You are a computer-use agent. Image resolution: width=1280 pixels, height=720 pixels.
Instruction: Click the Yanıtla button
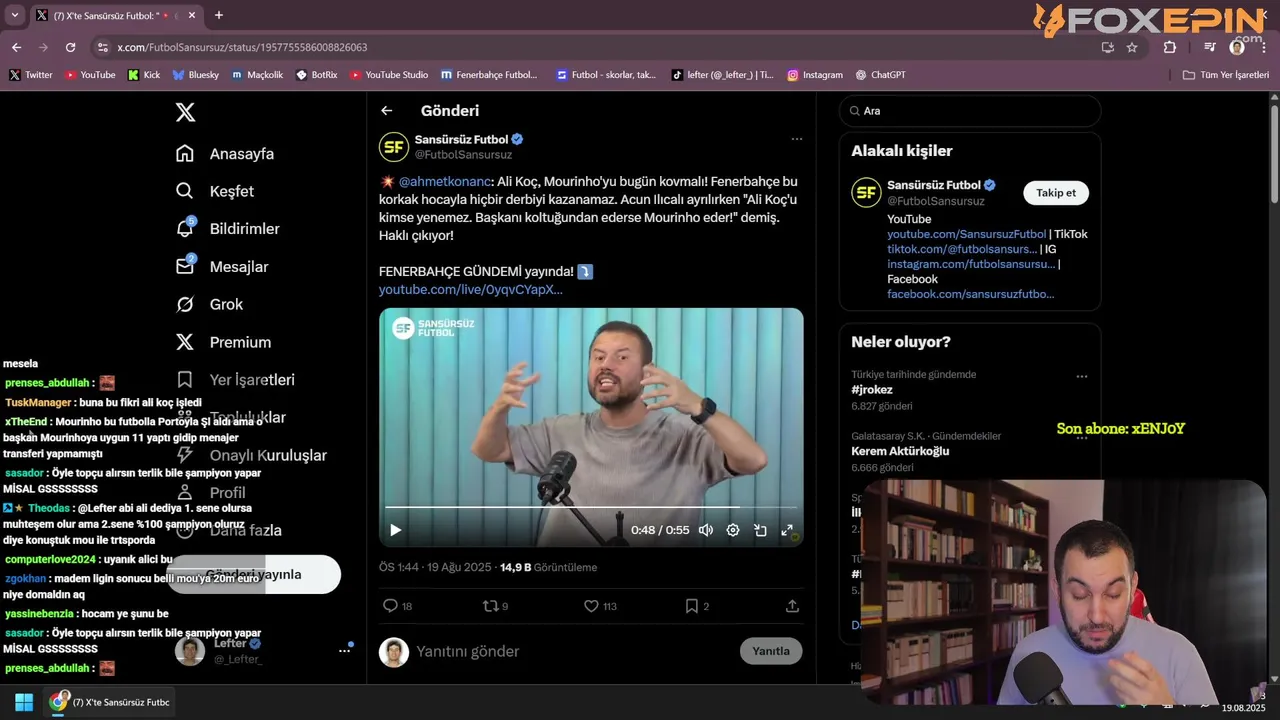pos(771,651)
